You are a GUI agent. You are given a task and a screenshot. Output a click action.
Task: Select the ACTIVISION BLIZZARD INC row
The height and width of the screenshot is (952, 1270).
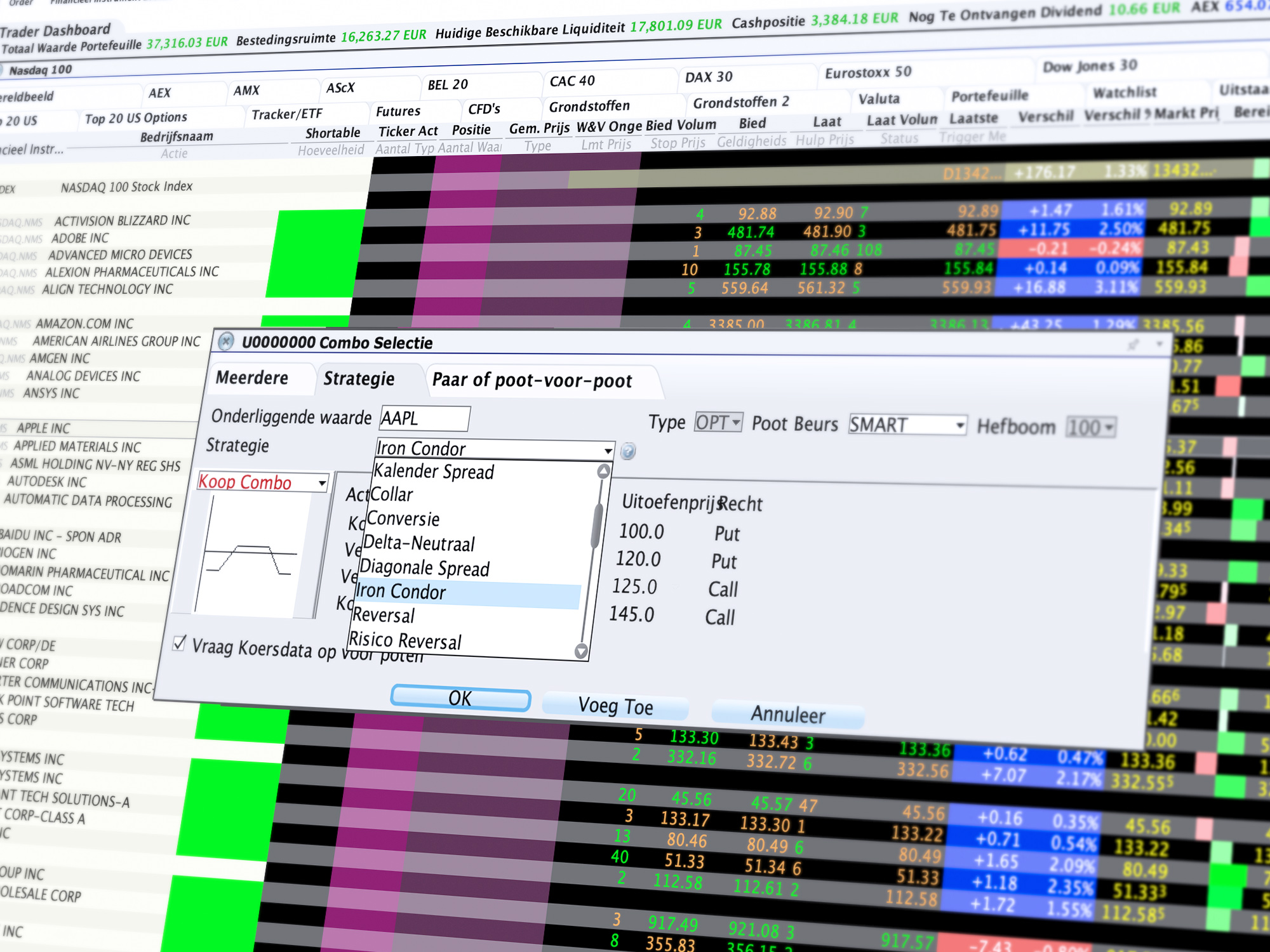click(122, 221)
